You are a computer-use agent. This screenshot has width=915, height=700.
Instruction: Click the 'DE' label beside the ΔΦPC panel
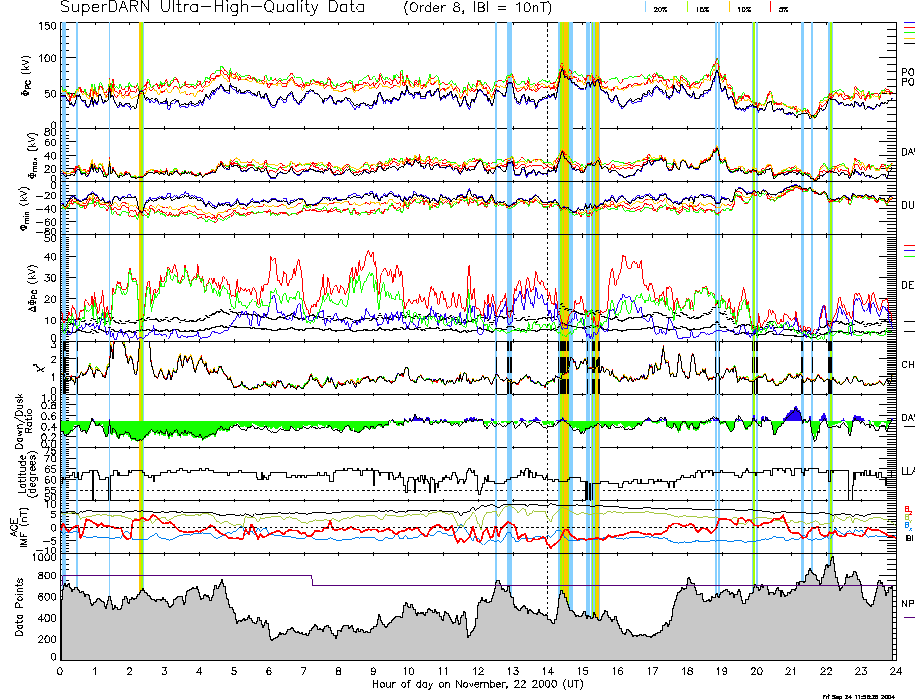[908, 285]
